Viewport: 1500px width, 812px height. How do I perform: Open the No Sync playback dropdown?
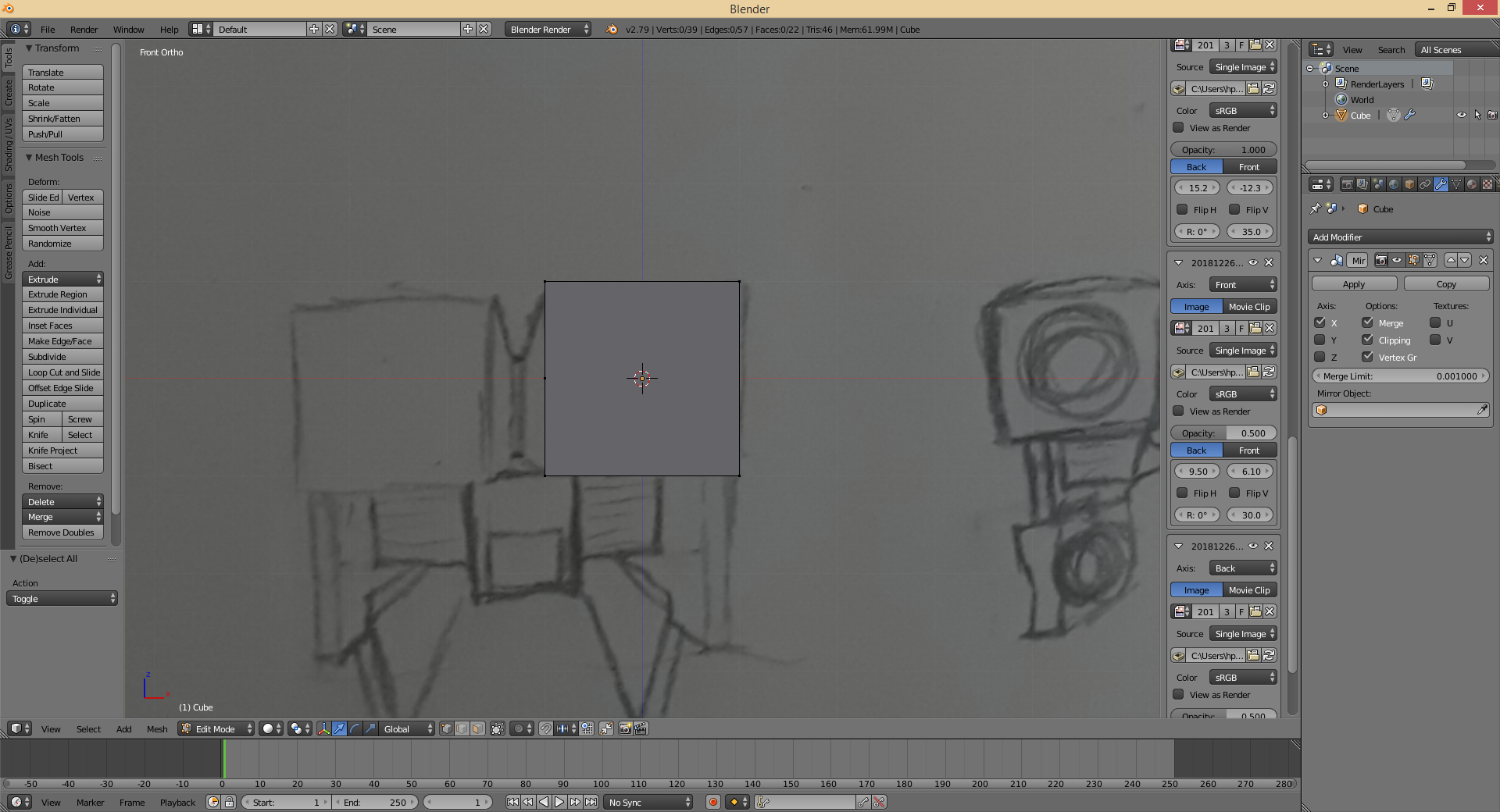(648, 802)
